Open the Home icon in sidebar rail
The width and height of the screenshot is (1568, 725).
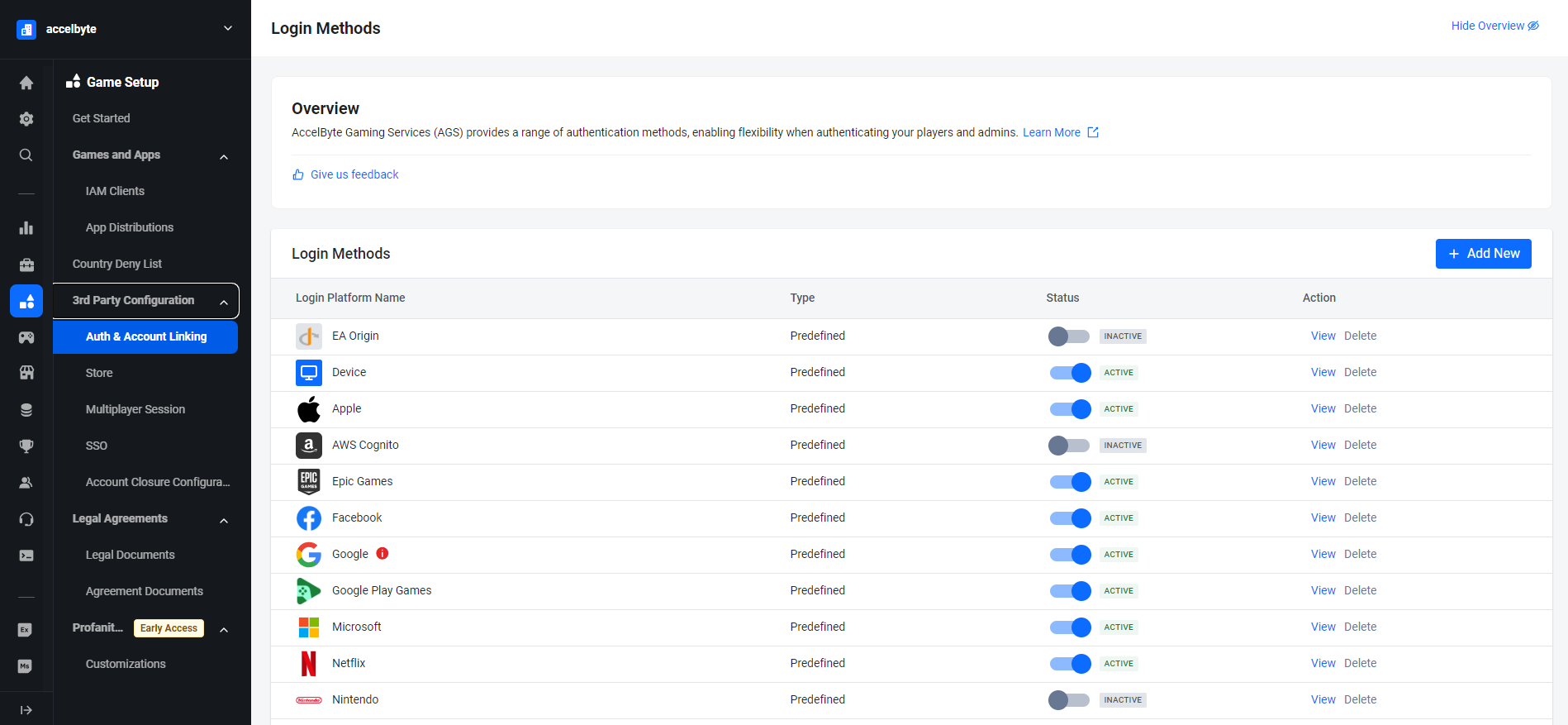[x=26, y=83]
